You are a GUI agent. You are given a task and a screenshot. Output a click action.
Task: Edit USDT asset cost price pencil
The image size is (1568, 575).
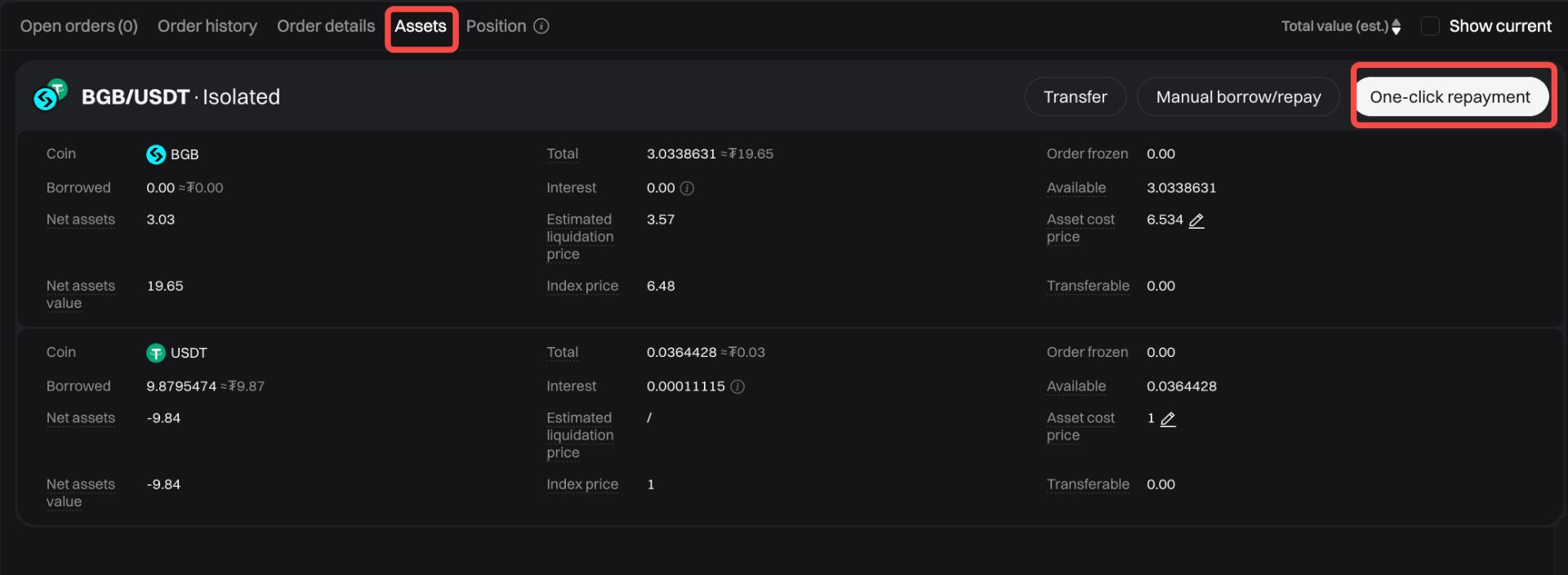(1168, 419)
